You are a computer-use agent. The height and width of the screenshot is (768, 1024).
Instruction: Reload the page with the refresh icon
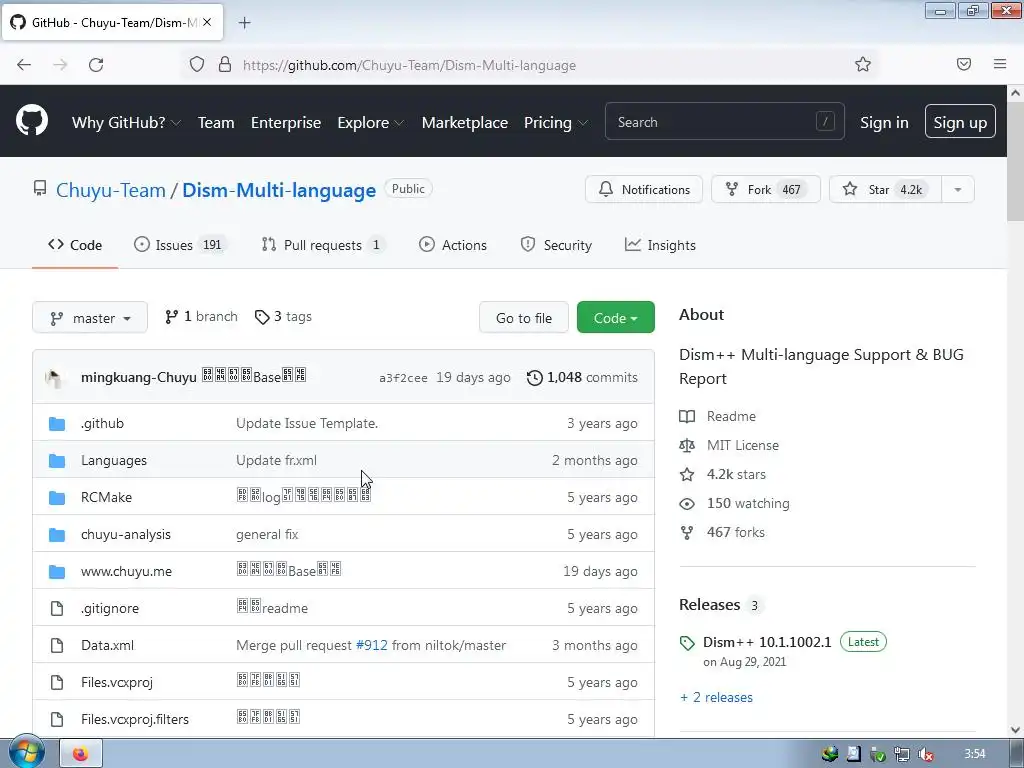point(96,65)
